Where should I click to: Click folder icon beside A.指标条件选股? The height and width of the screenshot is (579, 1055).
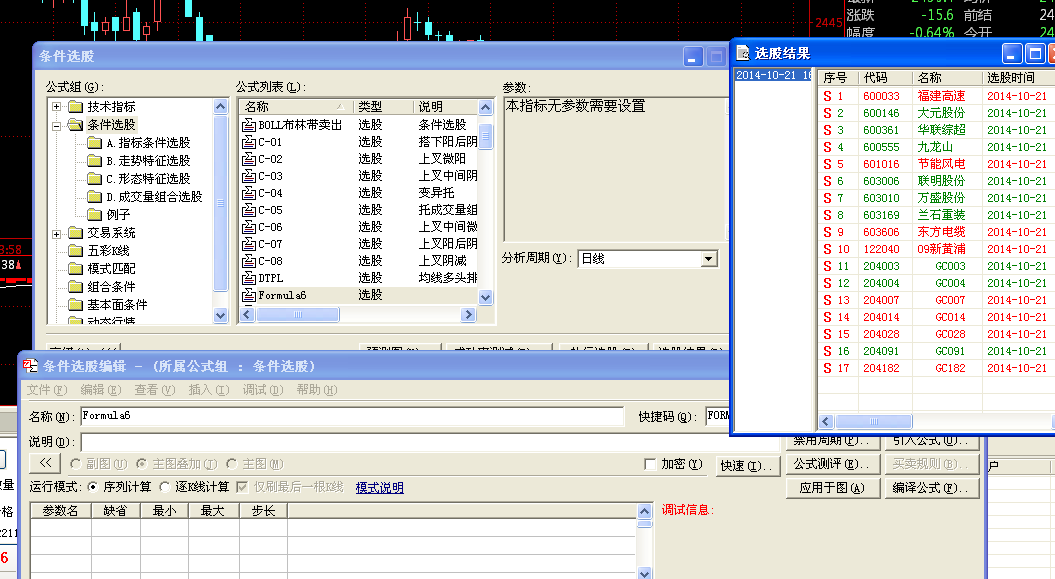pos(94,143)
